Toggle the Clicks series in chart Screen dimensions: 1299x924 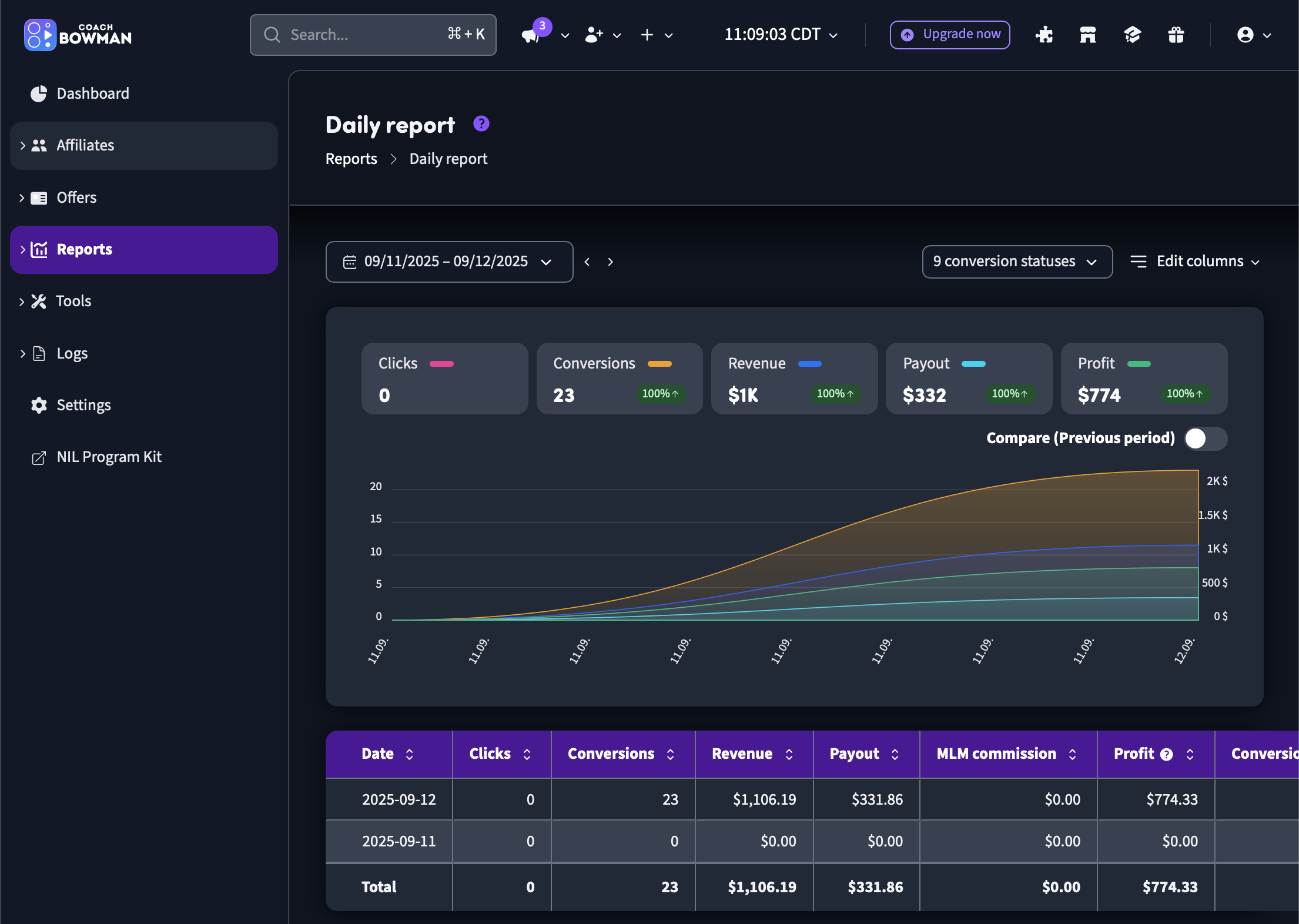[x=444, y=378]
